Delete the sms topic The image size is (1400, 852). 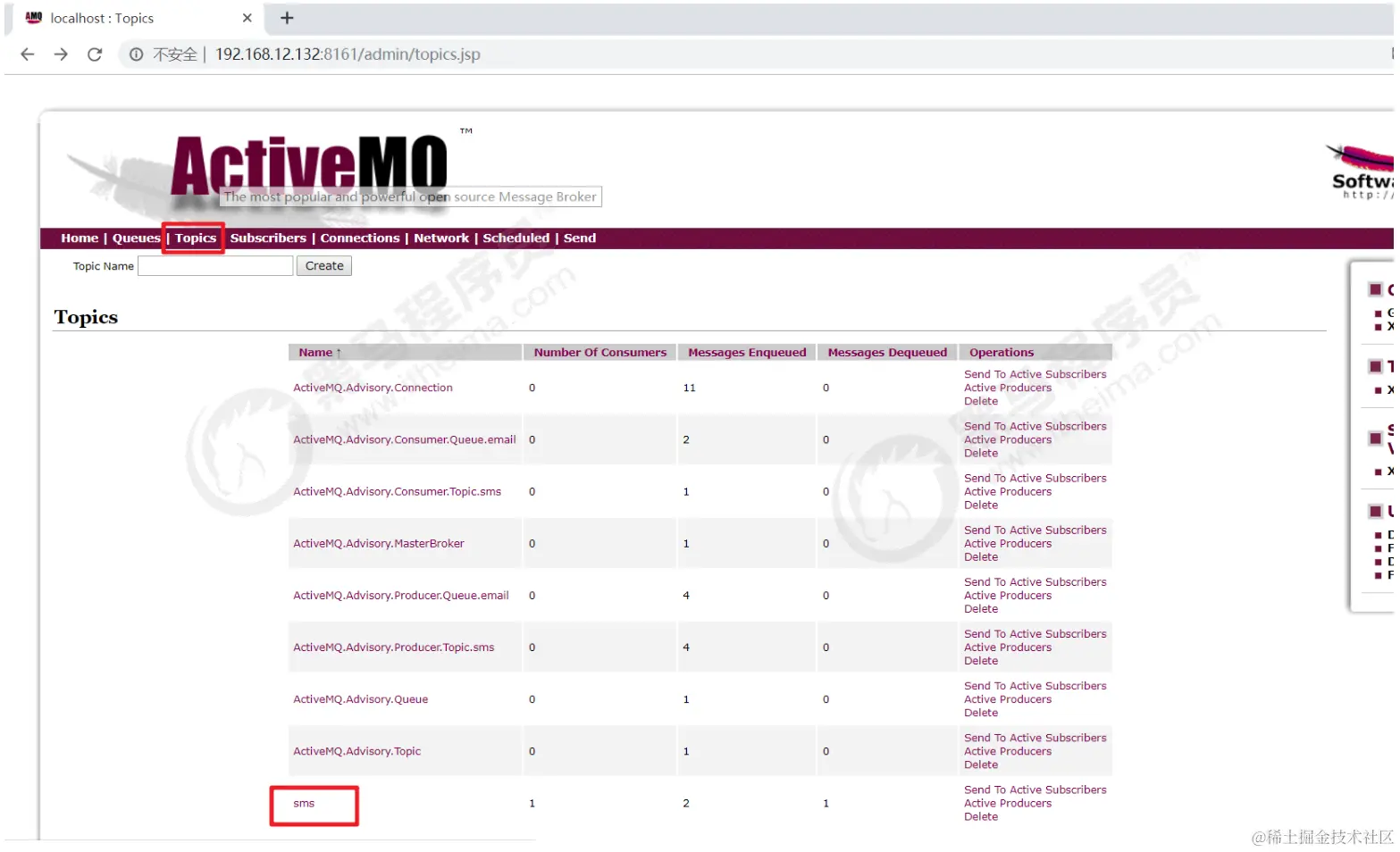[981, 817]
